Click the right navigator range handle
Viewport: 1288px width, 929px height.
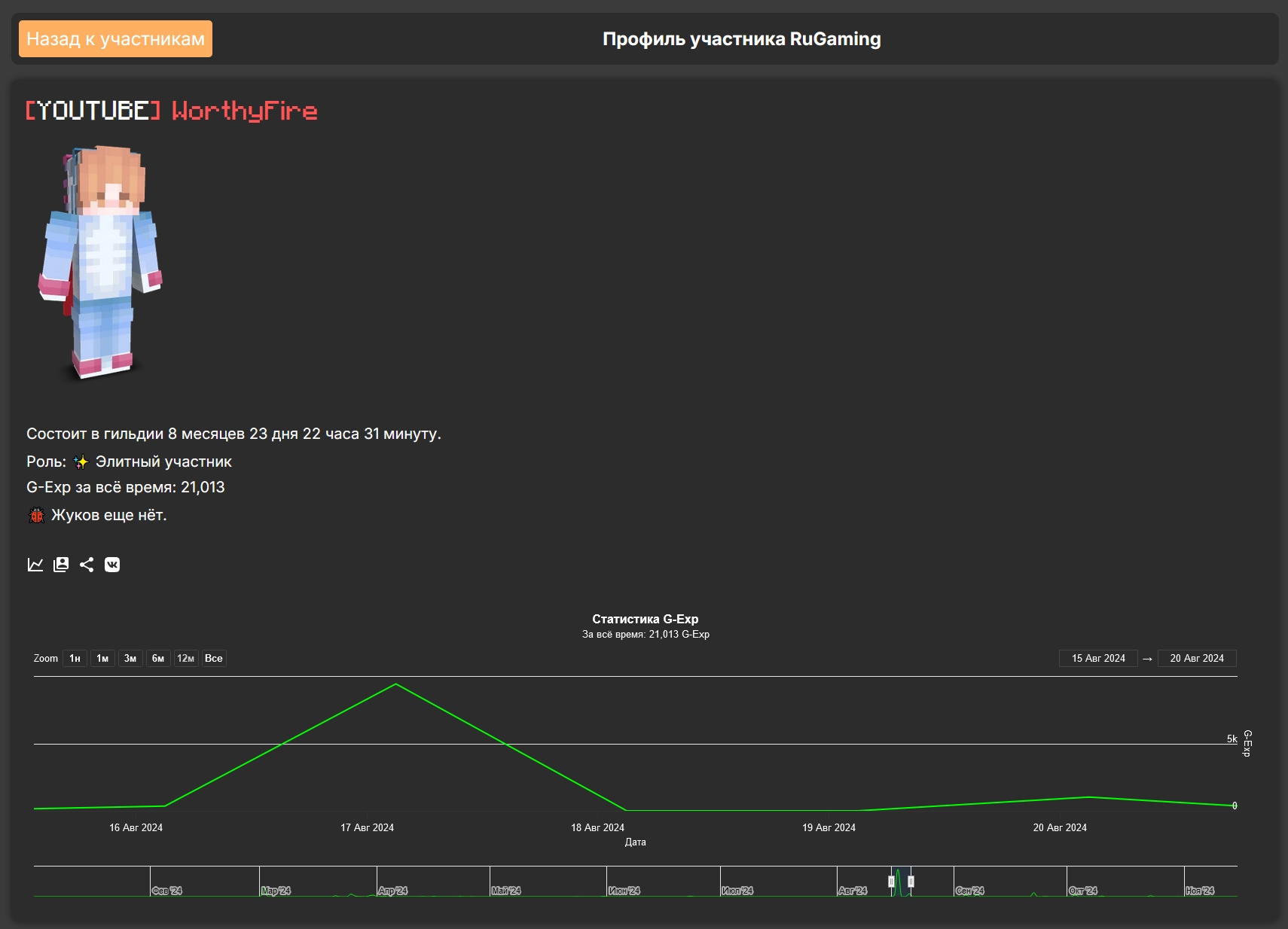pos(911,882)
